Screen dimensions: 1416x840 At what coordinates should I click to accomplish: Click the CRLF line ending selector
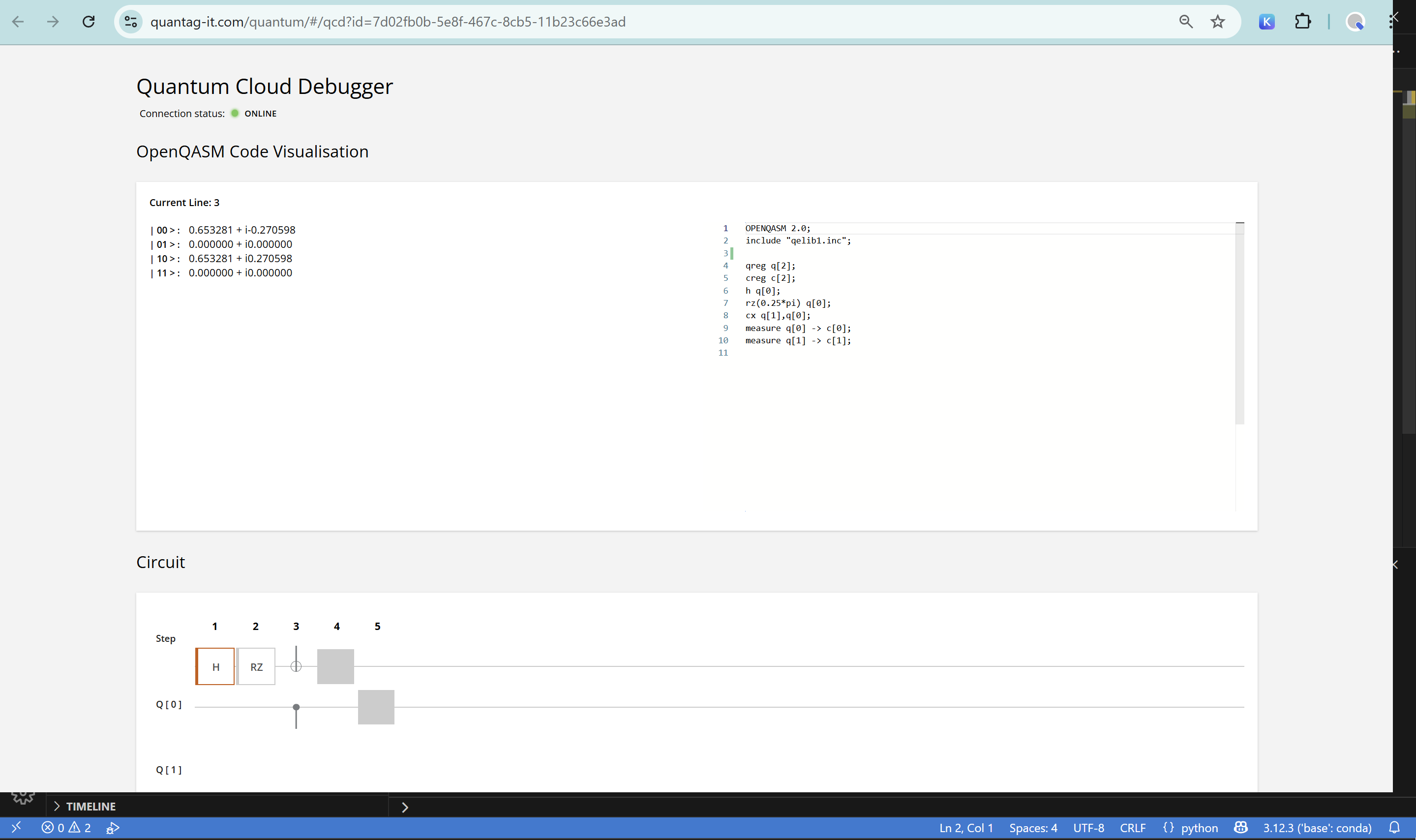[1133, 828]
